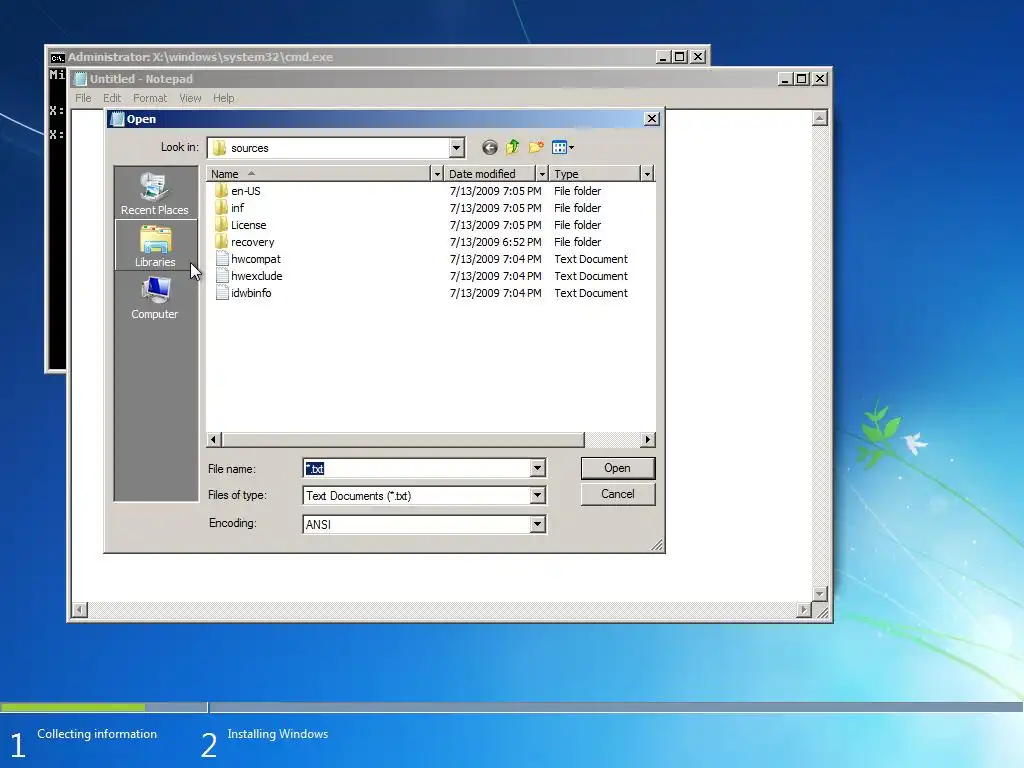Open the Encoding dropdown
The width and height of the screenshot is (1024, 768).
[537, 524]
